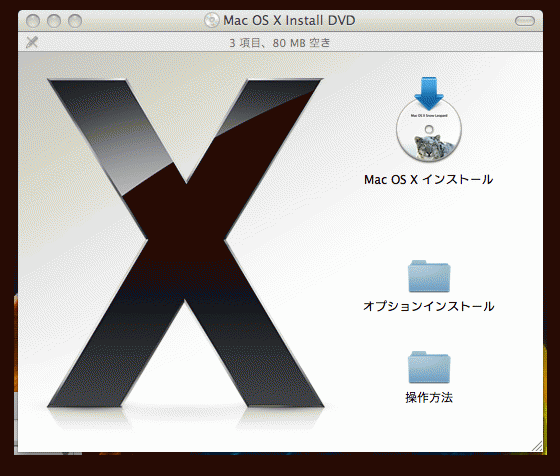Click the crossed-out pencil read-only icon
This screenshot has width=560, height=476.
(32, 42)
